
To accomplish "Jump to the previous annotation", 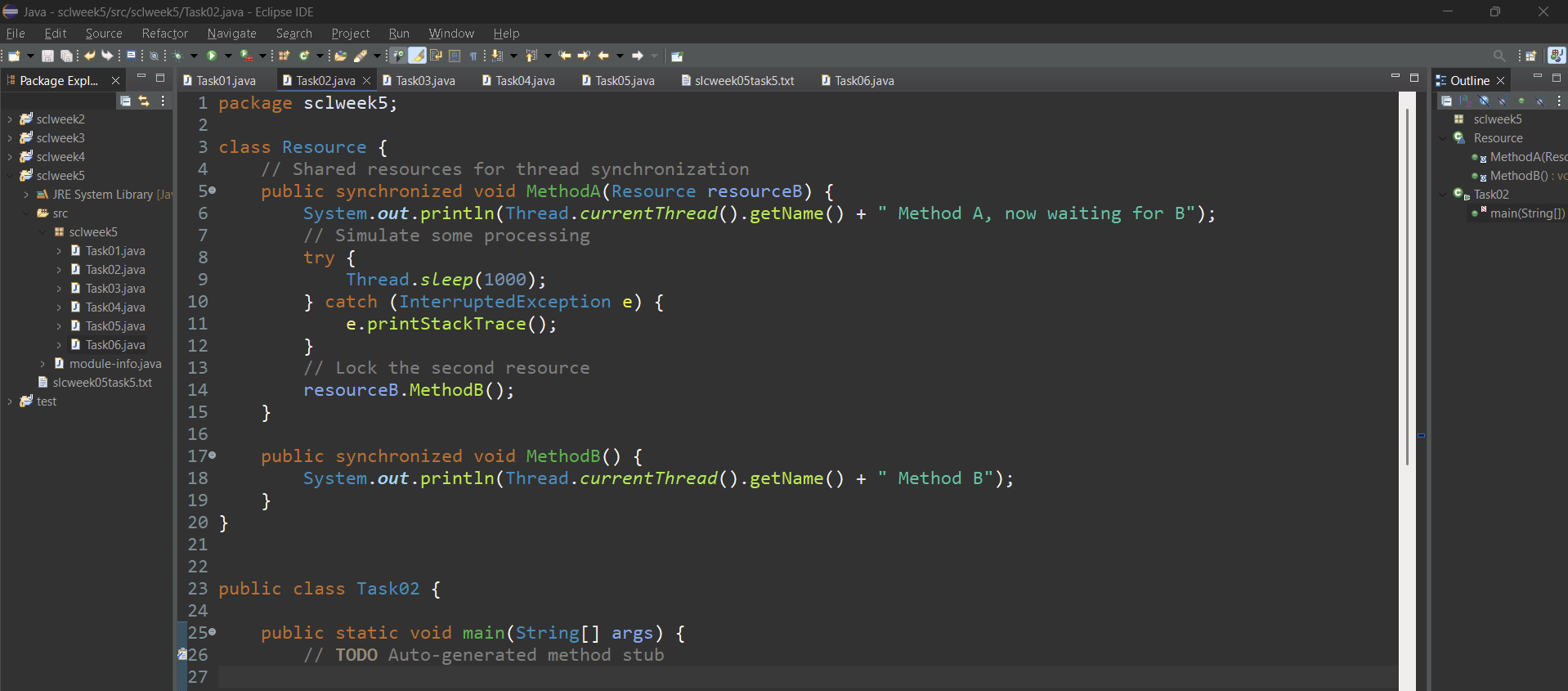I will [531, 56].
